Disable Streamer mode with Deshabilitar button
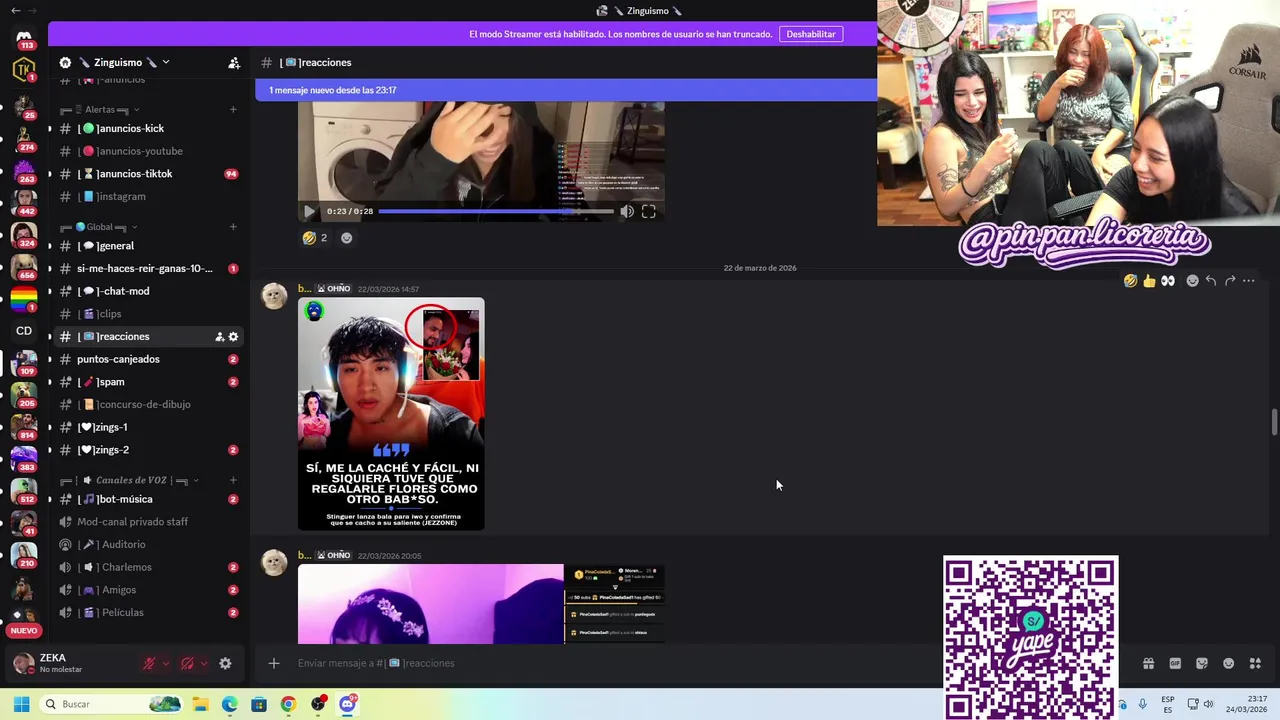 point(811,34)
